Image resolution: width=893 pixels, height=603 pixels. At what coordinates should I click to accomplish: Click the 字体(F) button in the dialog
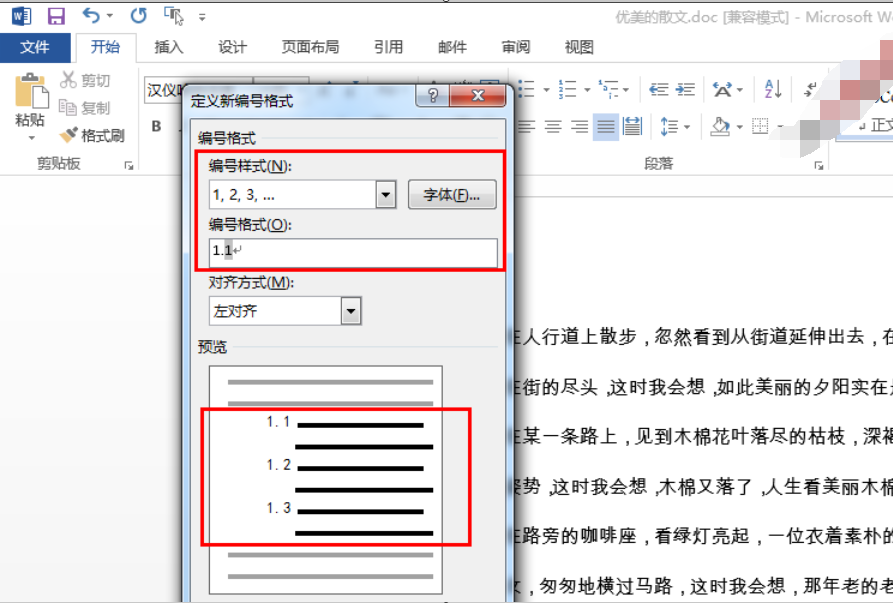coord(450,194)
